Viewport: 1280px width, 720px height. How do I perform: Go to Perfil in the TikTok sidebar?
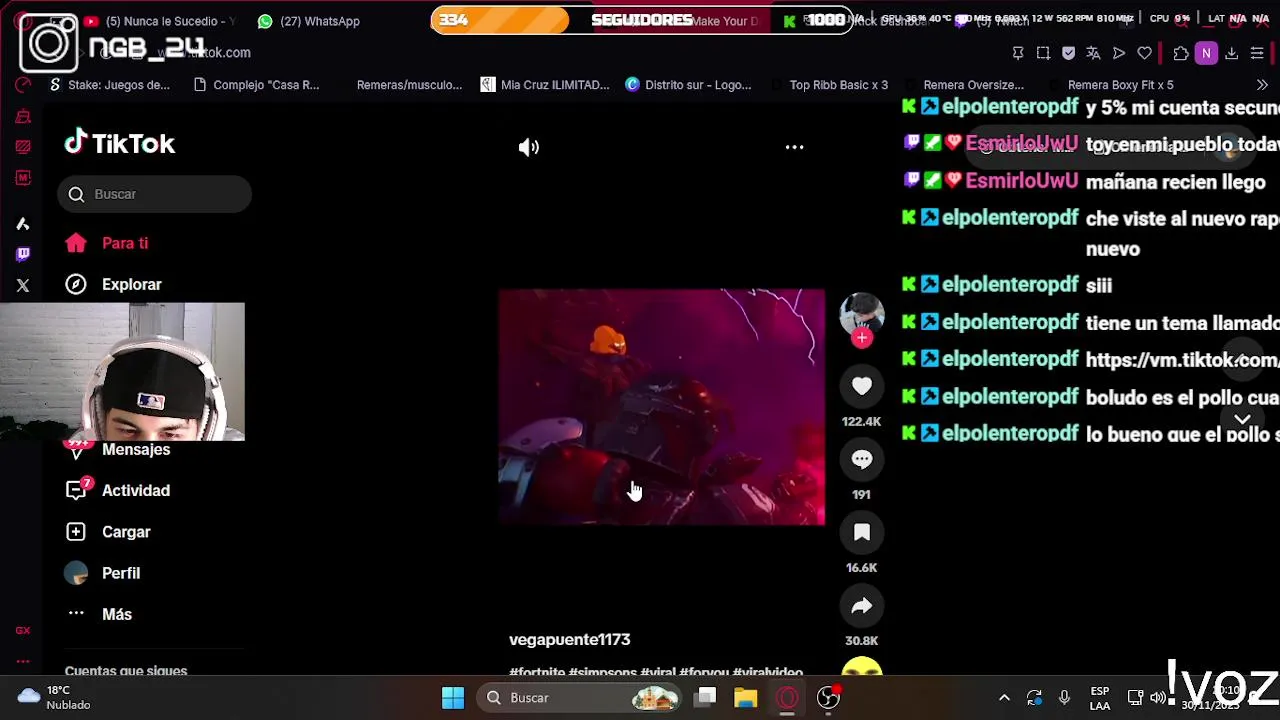[x=102, y=573]
